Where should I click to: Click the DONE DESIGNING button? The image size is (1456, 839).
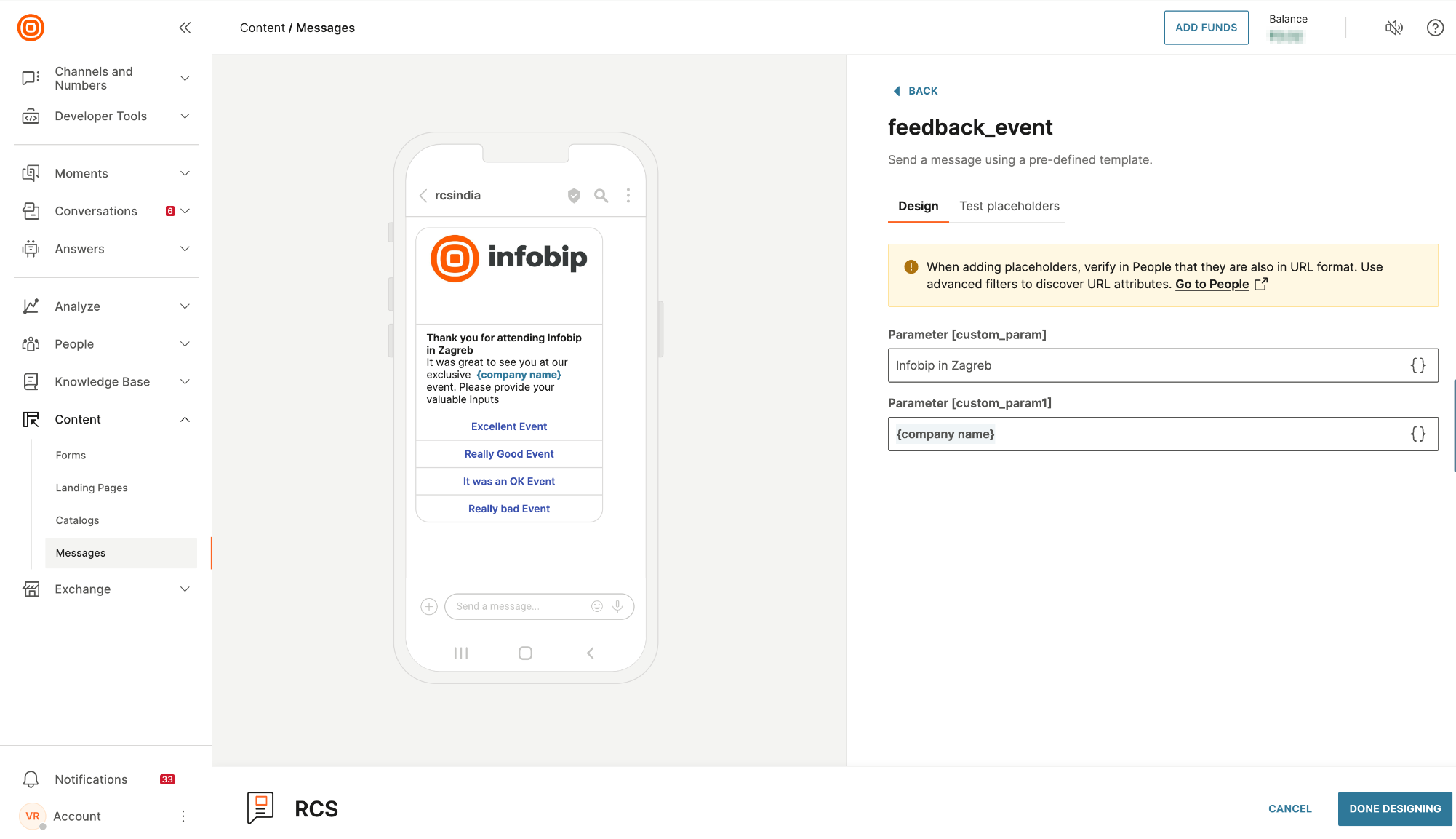(x=1394, y=808)
